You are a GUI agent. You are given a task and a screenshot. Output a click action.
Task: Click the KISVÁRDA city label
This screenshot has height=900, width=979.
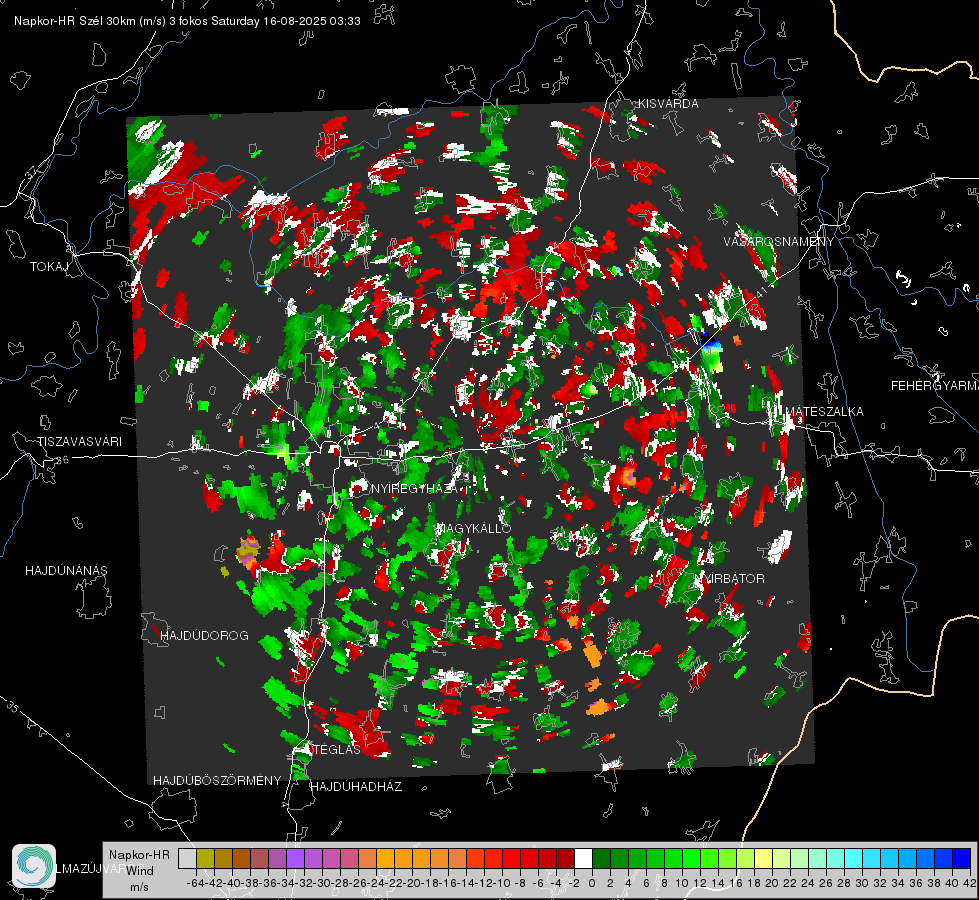668,104
